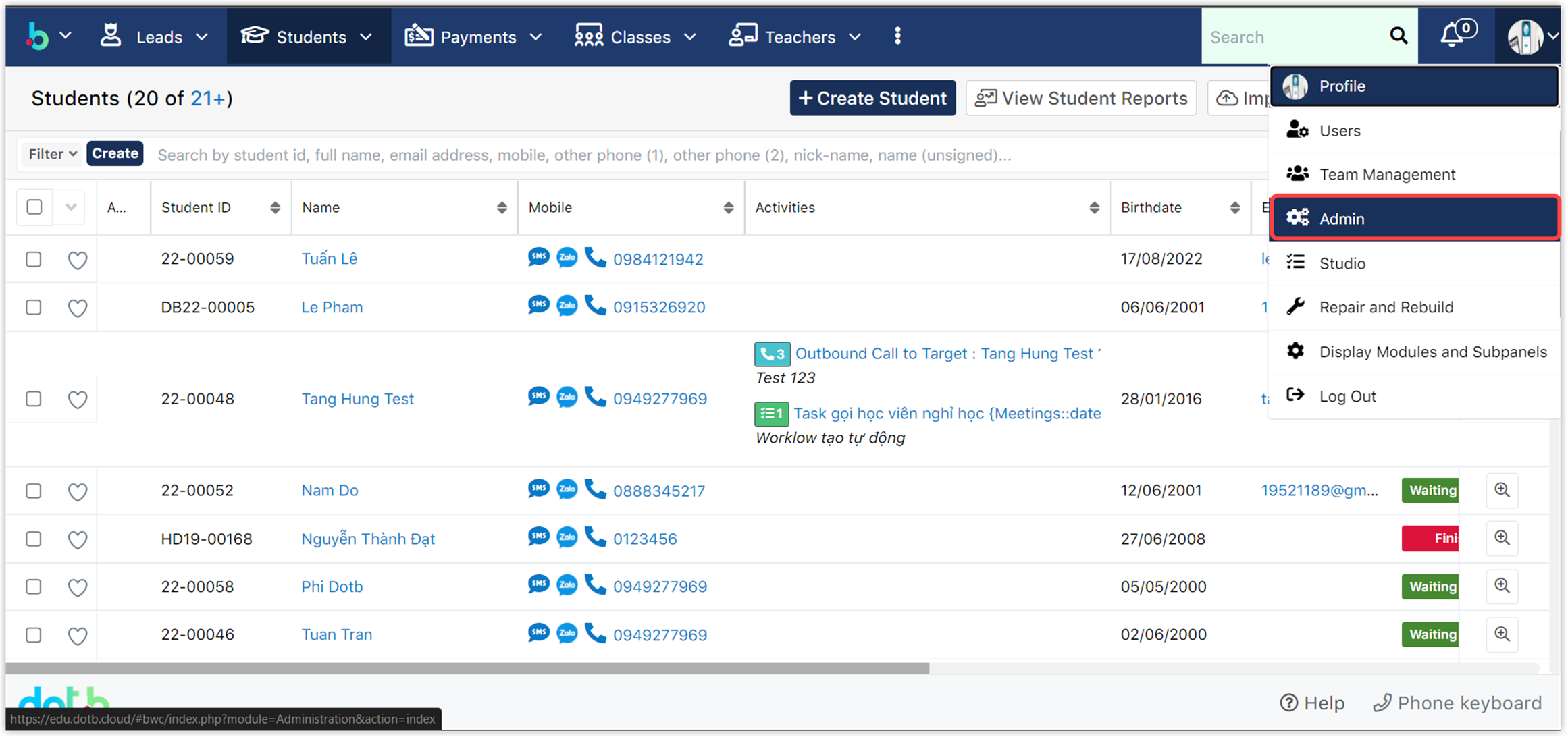Select the Tuan Tran row checkbox
Screen dimensions: 1568x737
tap(34, 634)
